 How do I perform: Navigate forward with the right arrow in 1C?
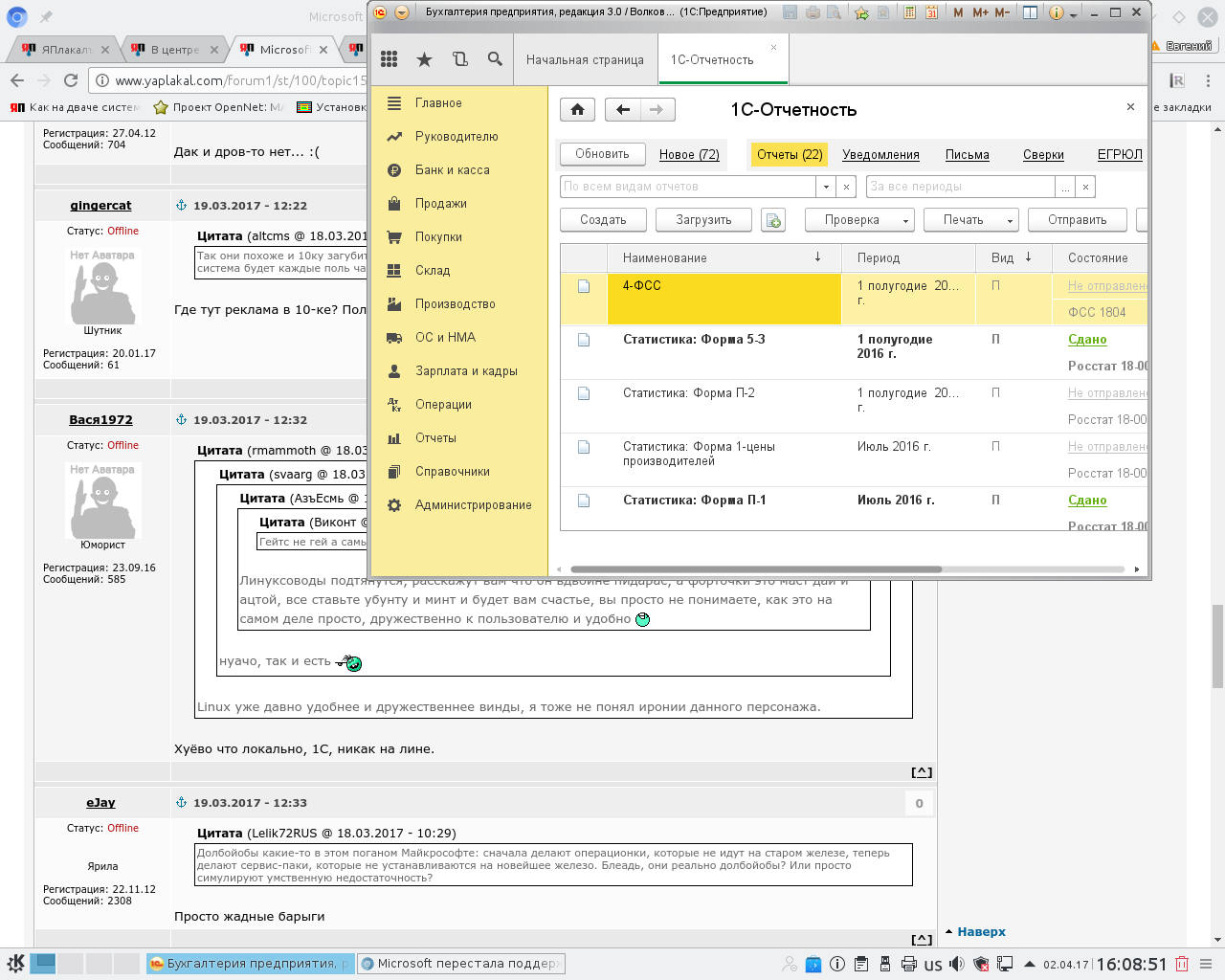click(657, 110)
